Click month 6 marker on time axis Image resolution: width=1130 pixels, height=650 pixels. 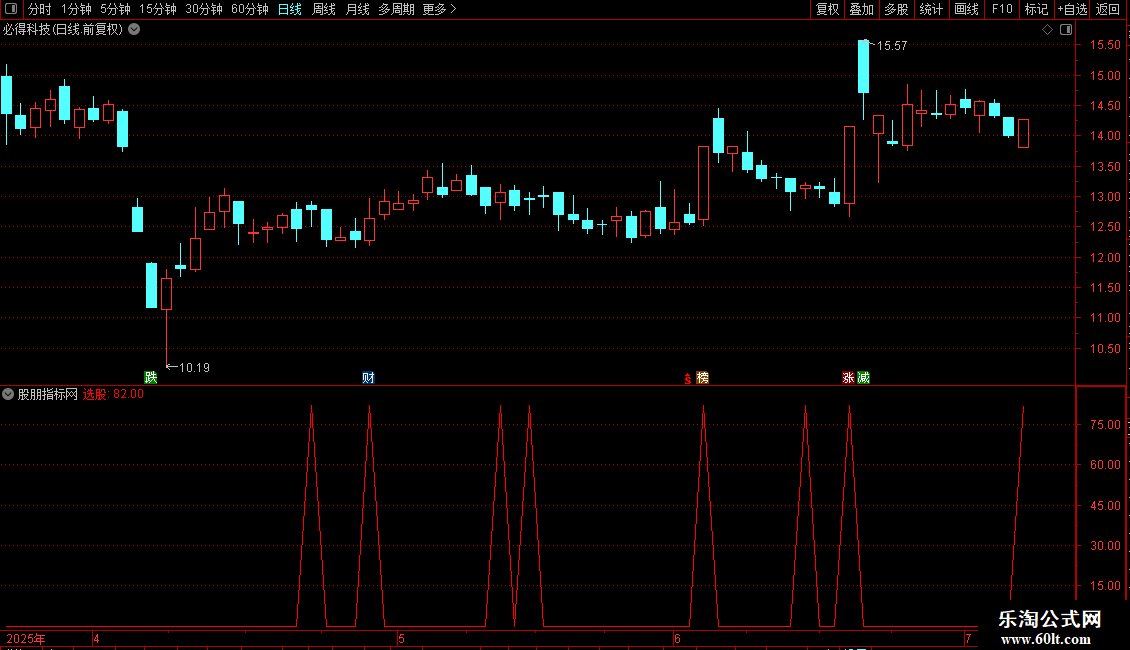(x=677, y=639)
